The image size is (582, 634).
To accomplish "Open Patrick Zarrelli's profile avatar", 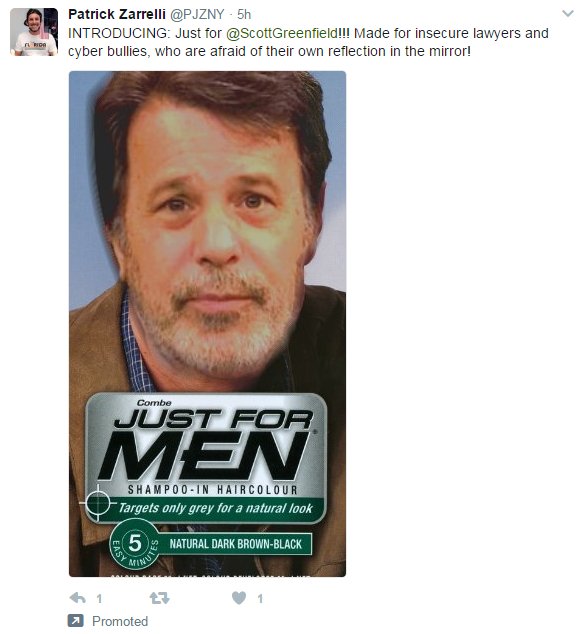I will click(x=34, y=32).
